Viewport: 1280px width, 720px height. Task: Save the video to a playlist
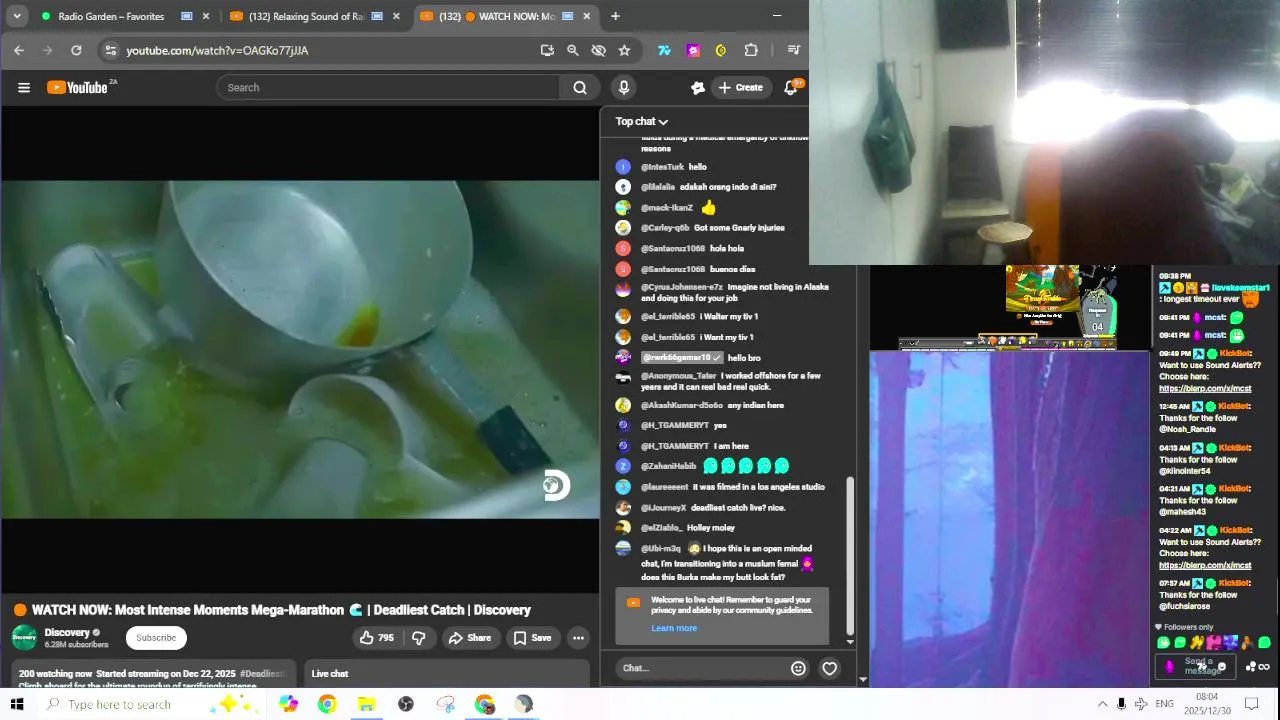coord(532,638)
